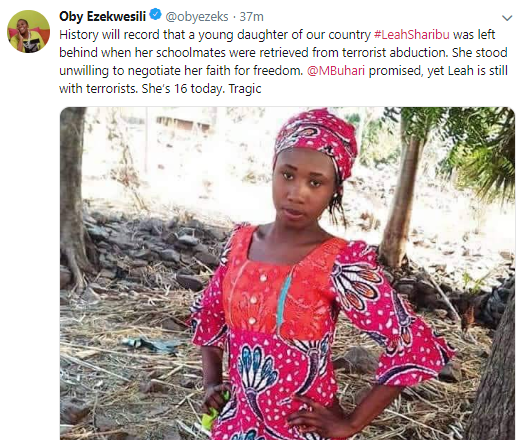Open the @MBuhari mention link
Viewport: 523px width, 440px height.
click(336, 71)
